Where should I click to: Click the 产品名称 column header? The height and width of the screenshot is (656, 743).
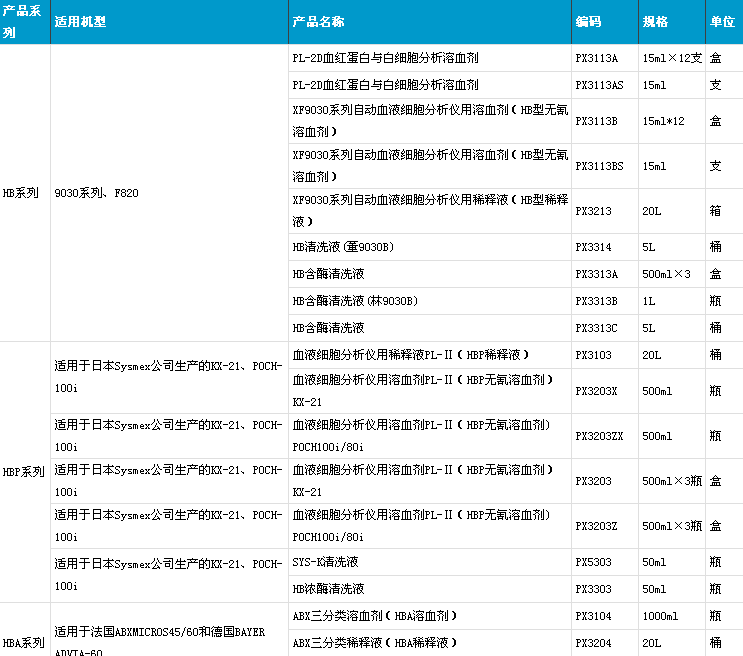[318, 22]
